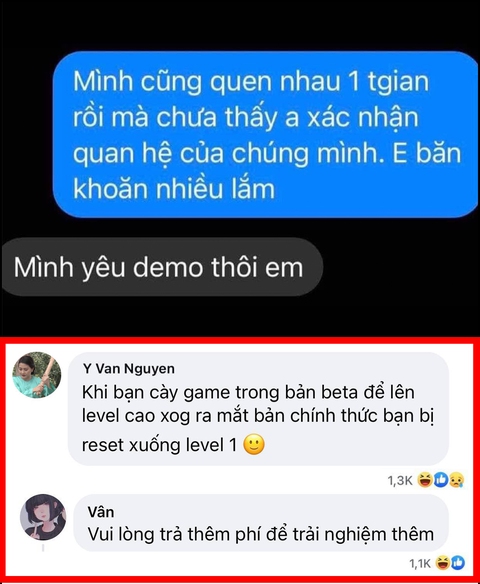Click the word "demo" in the gray message
Image resolution: width=480 pixels, height=584 pixels.
click(168, 267)
